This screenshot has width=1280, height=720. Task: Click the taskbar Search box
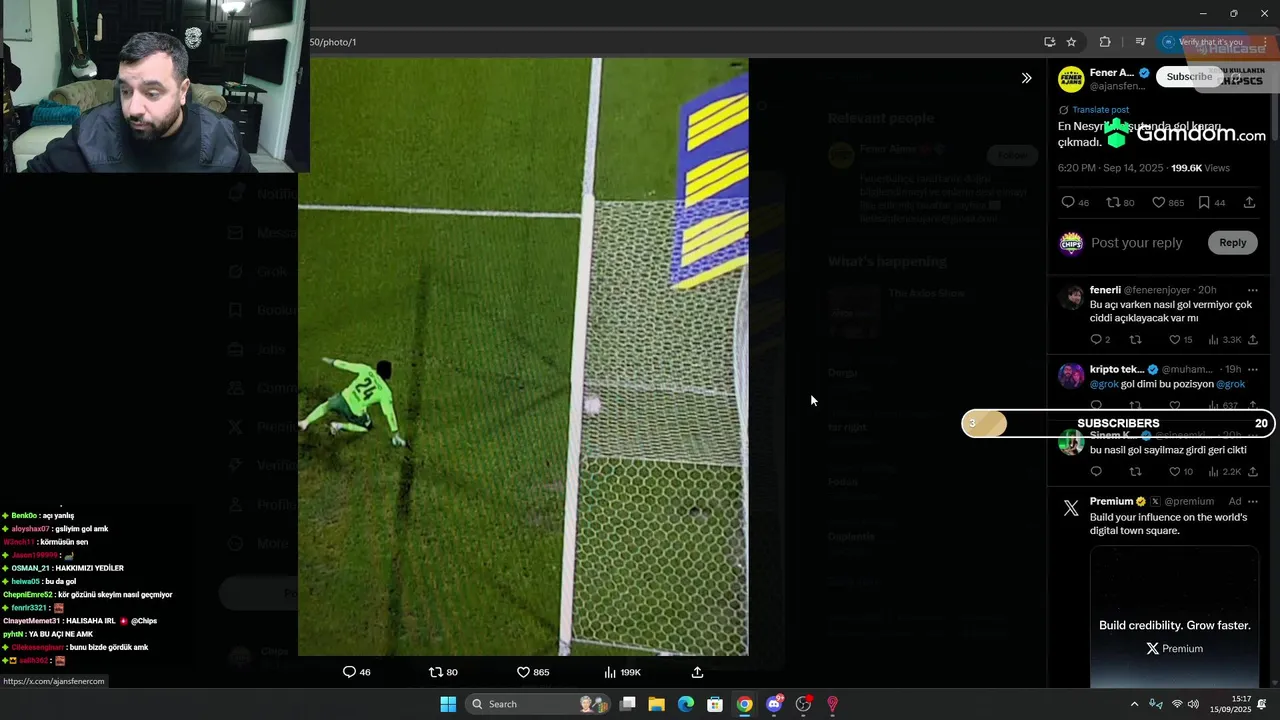(x=538, y=704)
